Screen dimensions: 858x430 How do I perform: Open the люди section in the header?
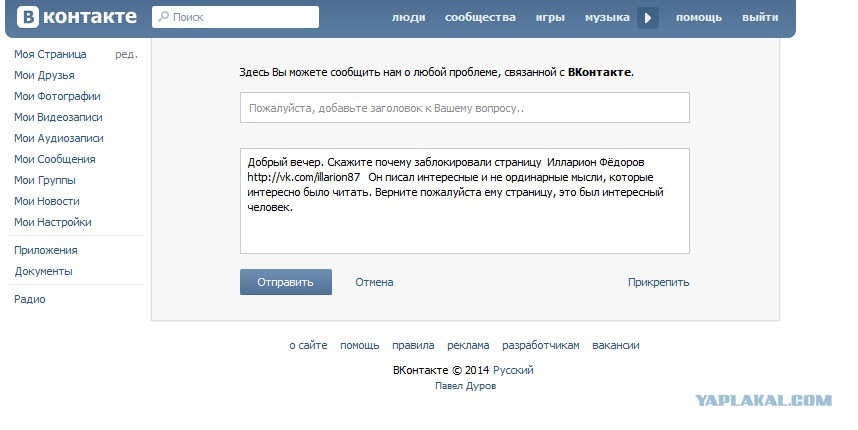[x=408, y=18]
